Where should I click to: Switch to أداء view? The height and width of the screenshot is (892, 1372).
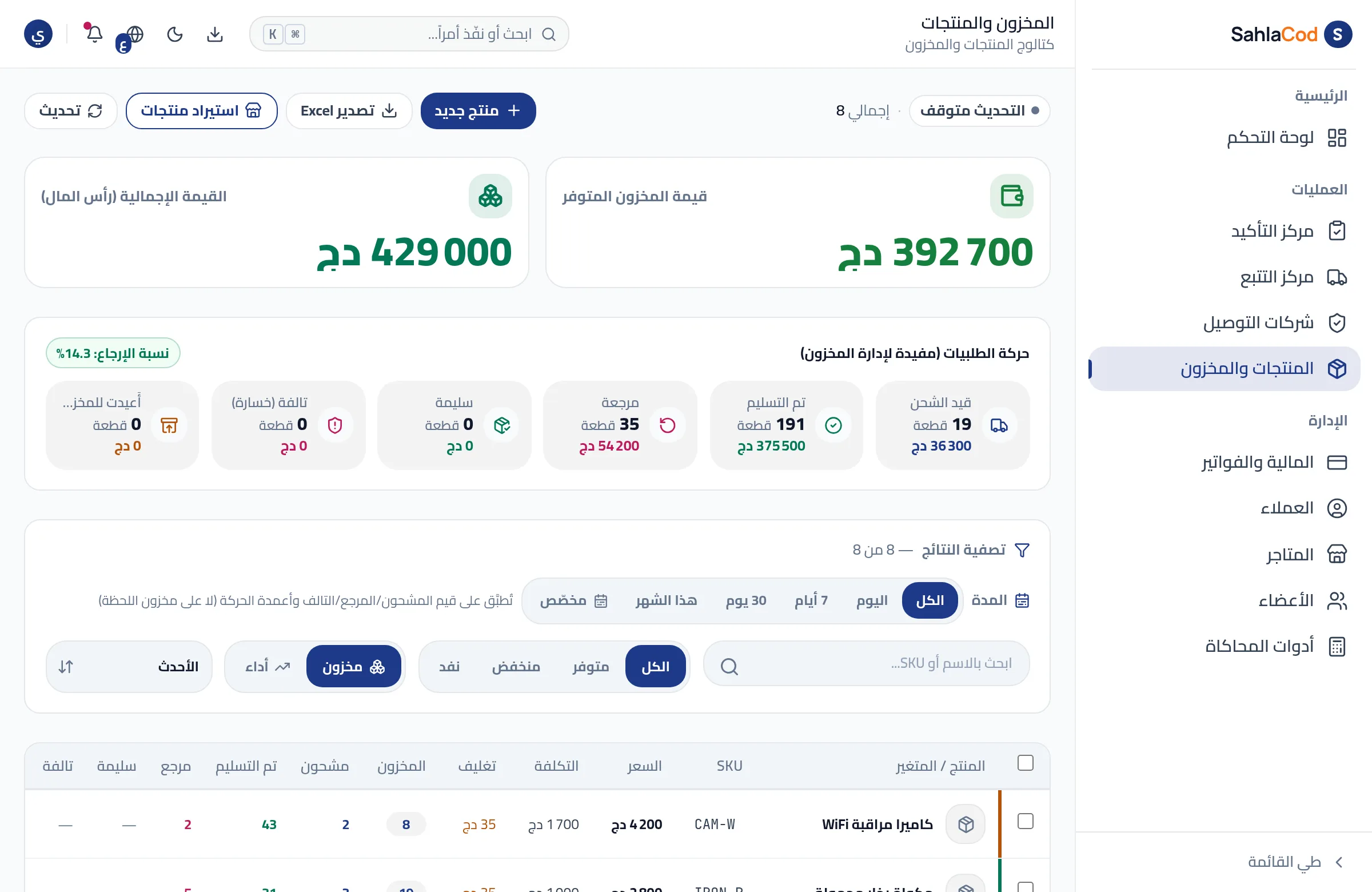267,667
